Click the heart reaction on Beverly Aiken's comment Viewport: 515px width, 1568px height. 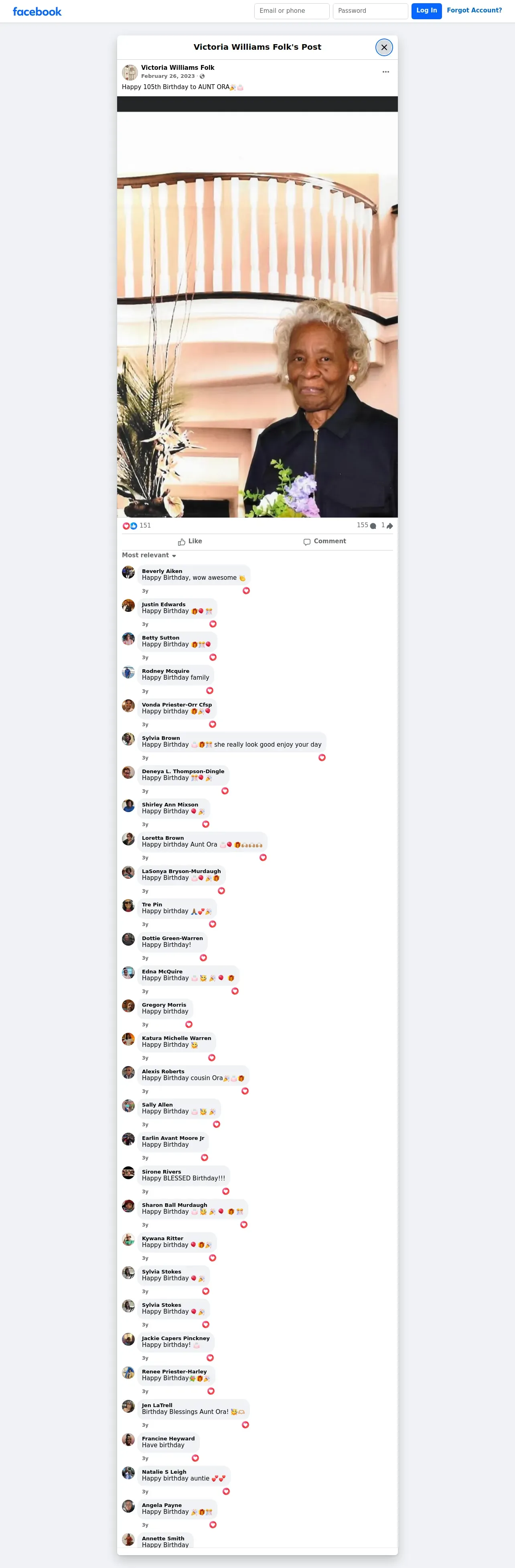click(x=246, y=591)
